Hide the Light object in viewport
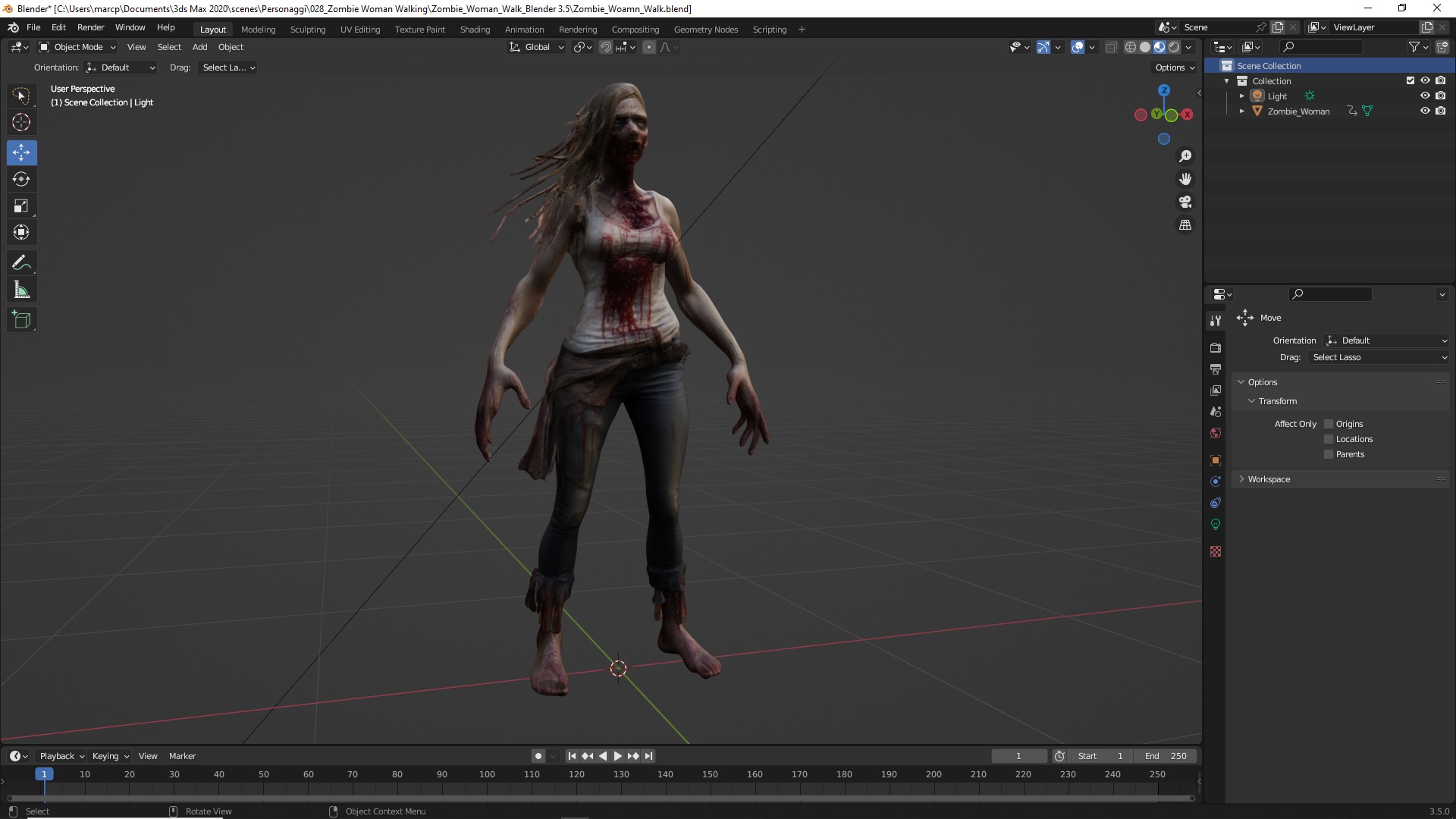The width and height of the screenshot is (1456, 819). point(1425,96)
